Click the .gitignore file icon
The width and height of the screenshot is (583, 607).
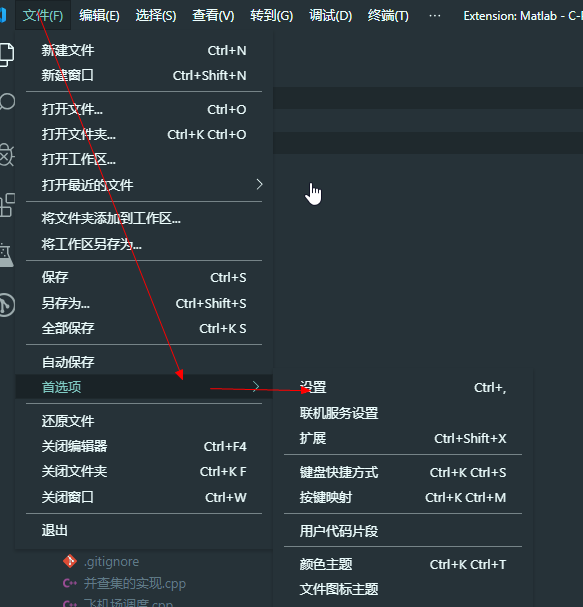tap(70, 561)
